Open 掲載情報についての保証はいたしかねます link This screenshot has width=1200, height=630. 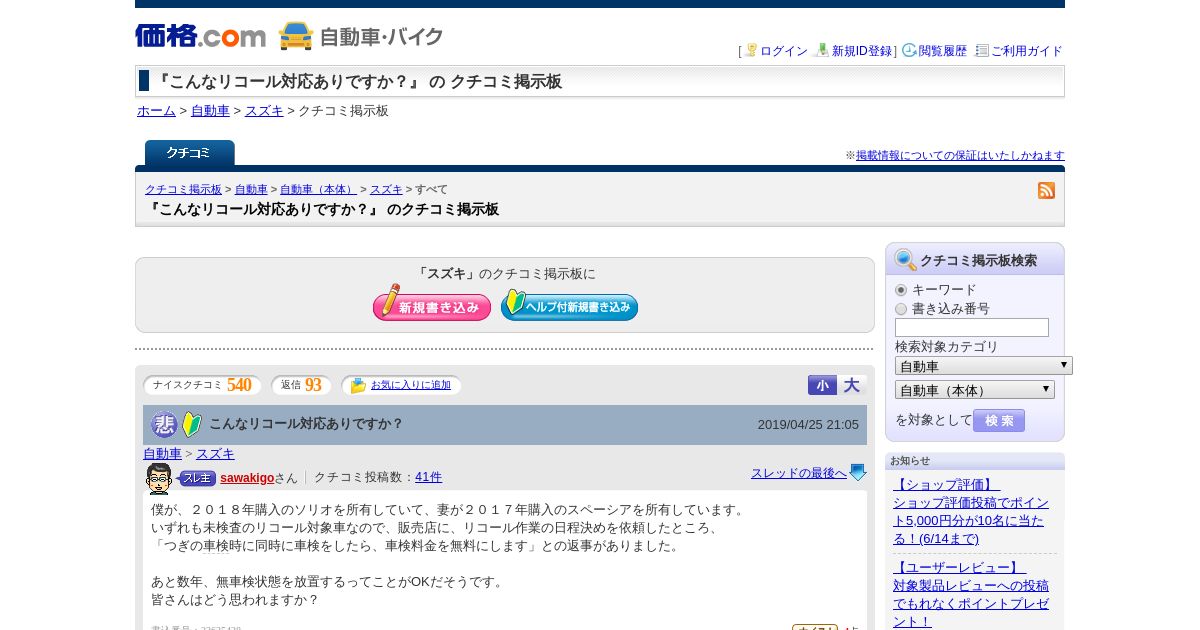pos(960,156)
